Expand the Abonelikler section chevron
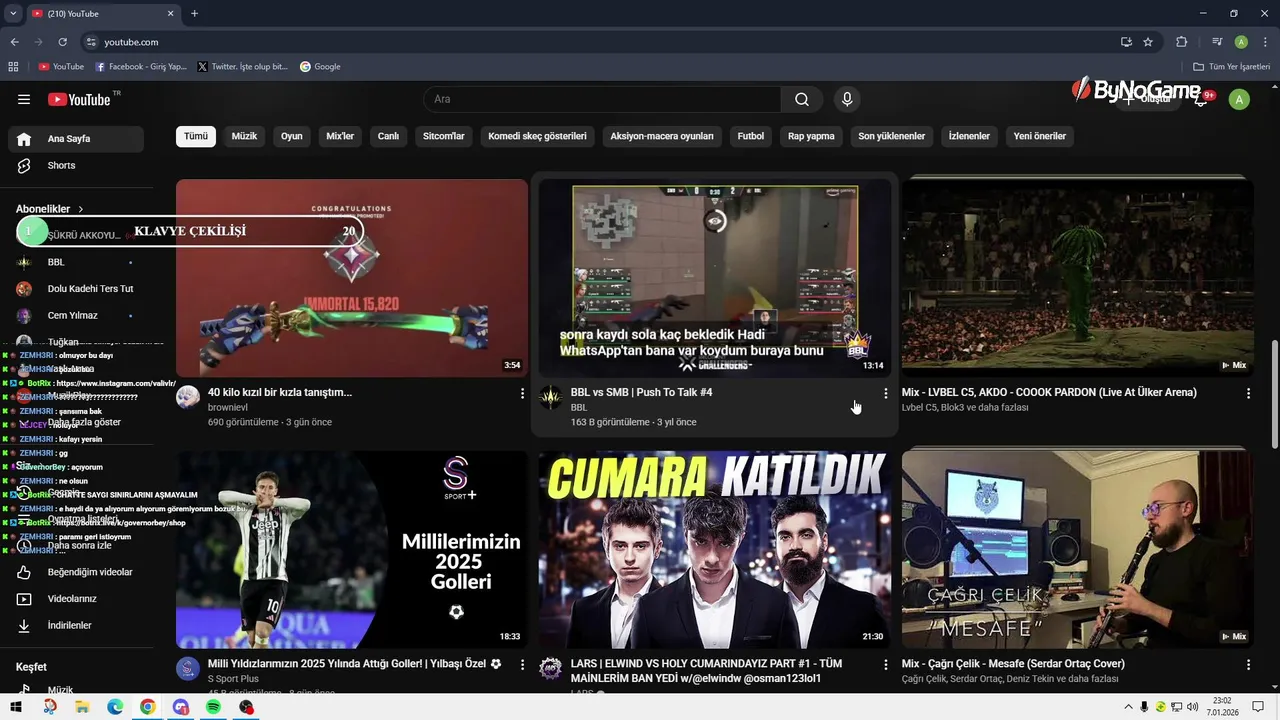 (x=81, y=209)
